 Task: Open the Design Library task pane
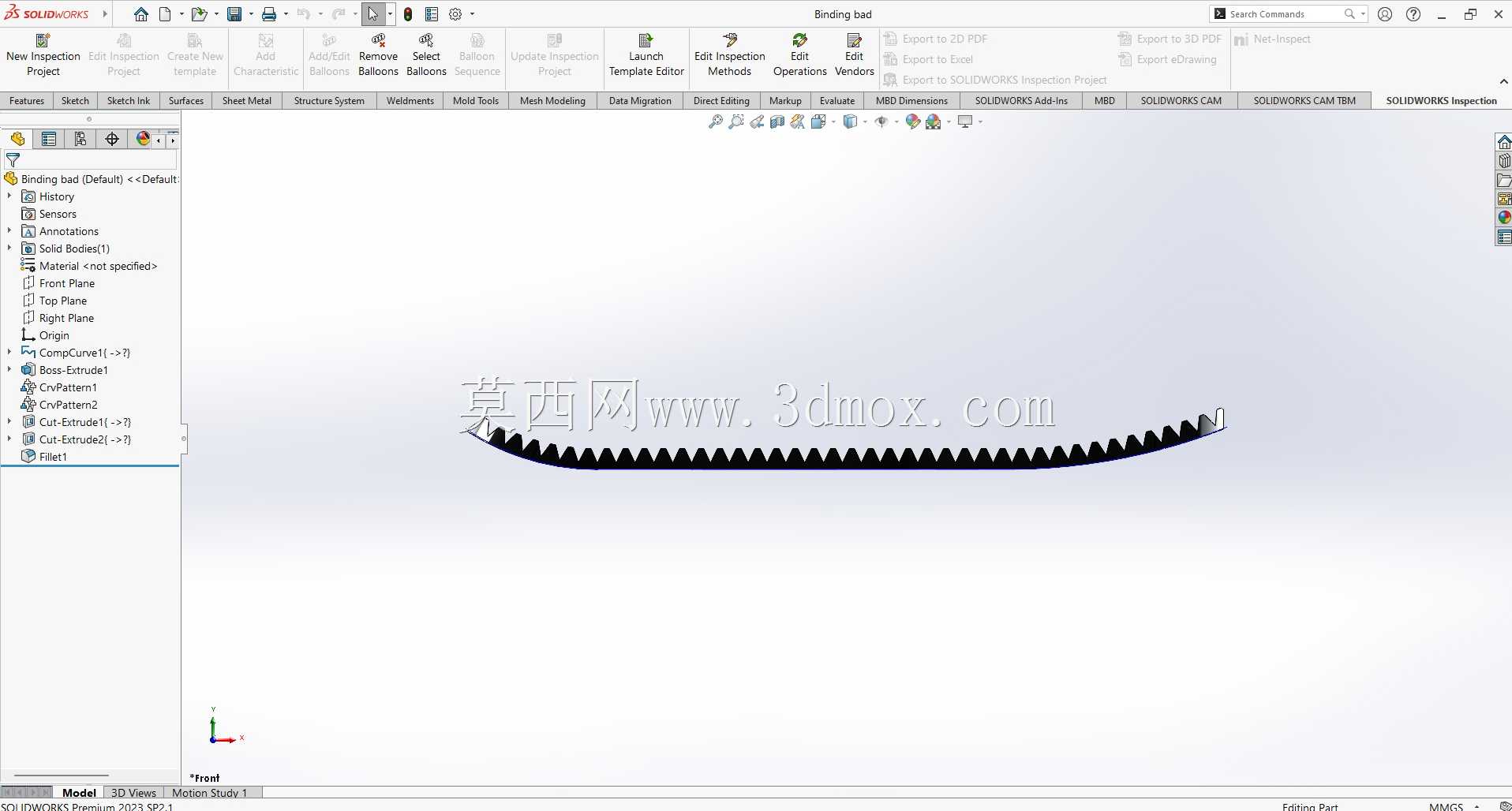[1504, 161]
